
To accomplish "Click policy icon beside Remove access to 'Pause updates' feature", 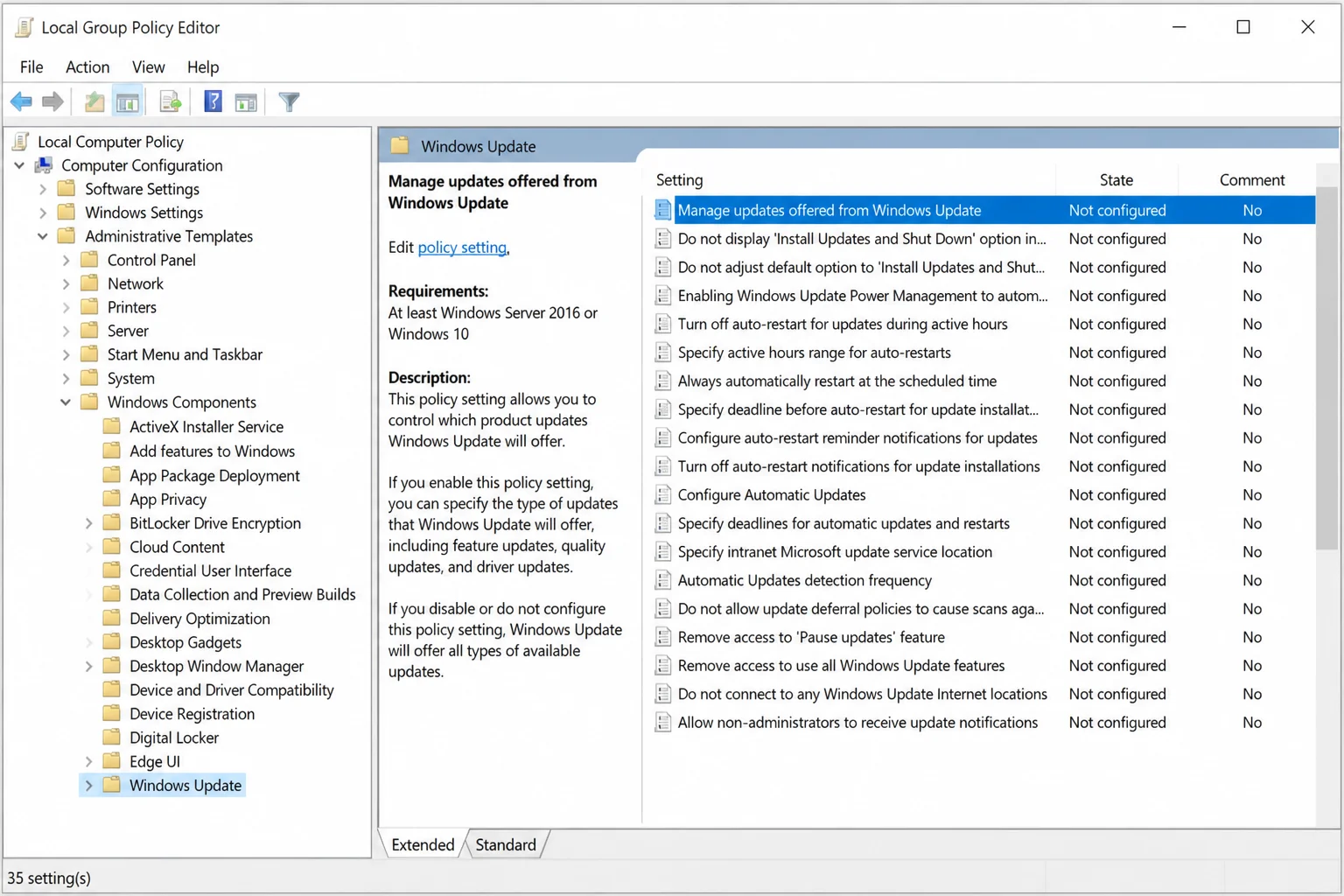I will pos(663,637).
